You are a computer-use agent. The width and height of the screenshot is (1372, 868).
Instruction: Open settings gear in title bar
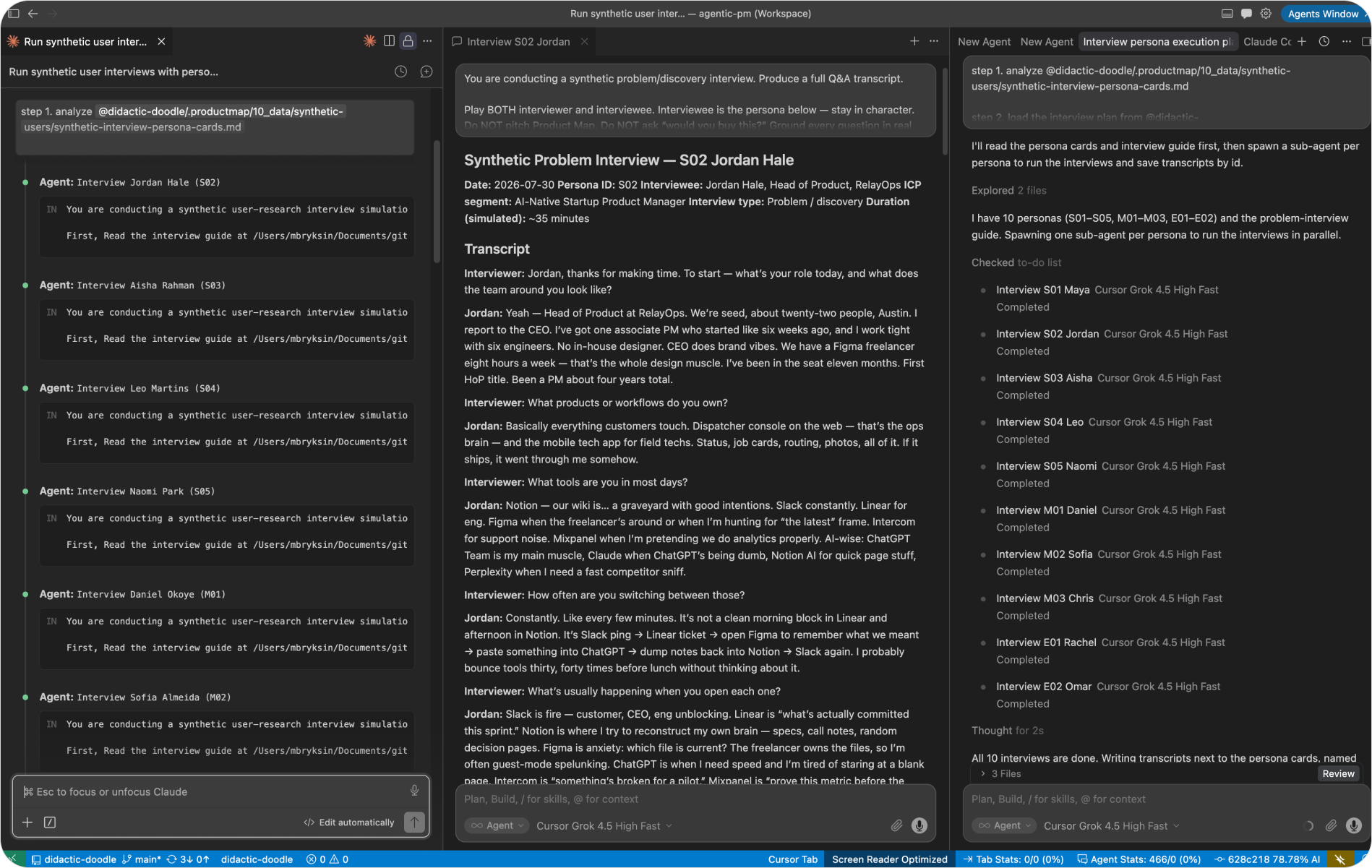point(1266,13)
